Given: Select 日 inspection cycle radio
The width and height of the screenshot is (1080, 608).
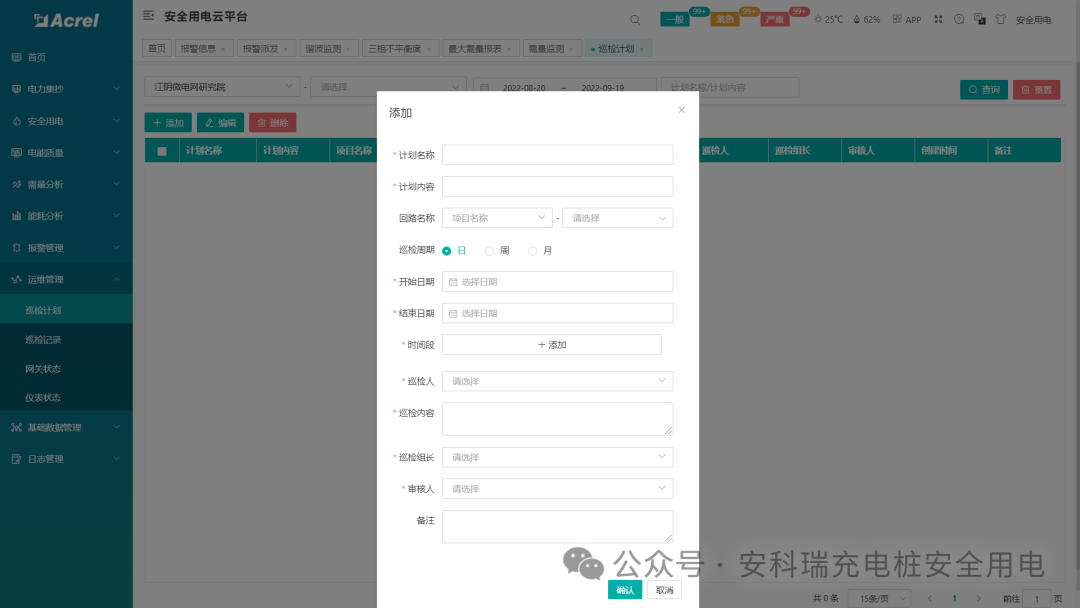Looking at the screenshot, I should [446, 251].
